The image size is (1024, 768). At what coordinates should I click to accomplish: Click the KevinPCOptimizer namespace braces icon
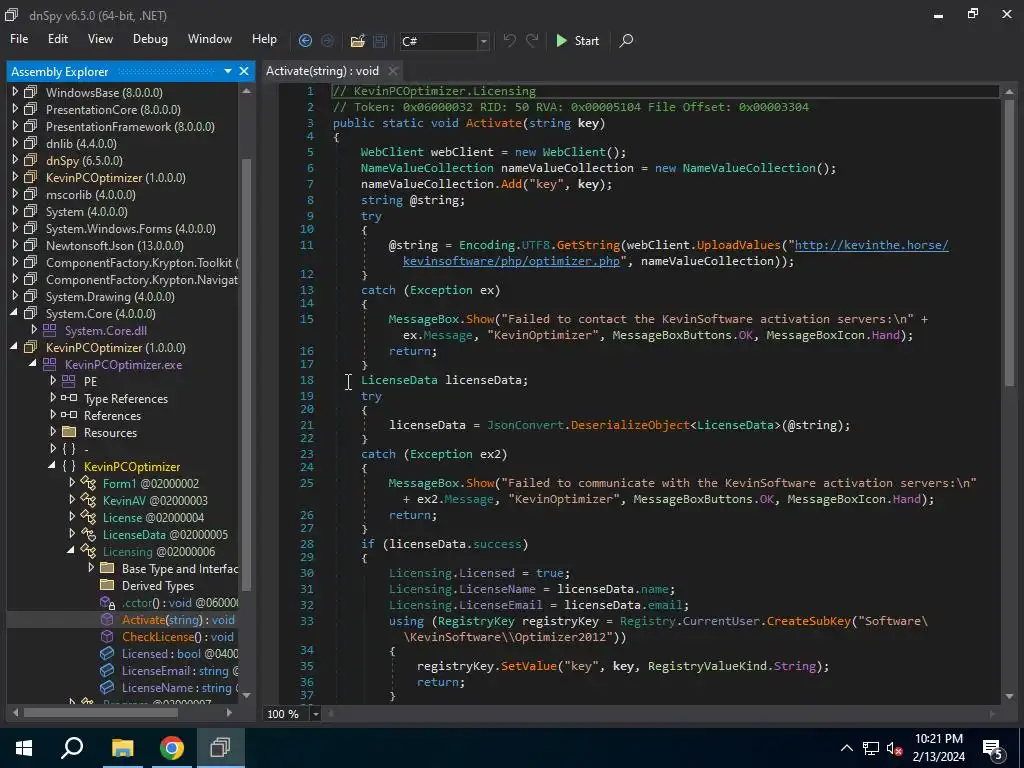point(69,466)
